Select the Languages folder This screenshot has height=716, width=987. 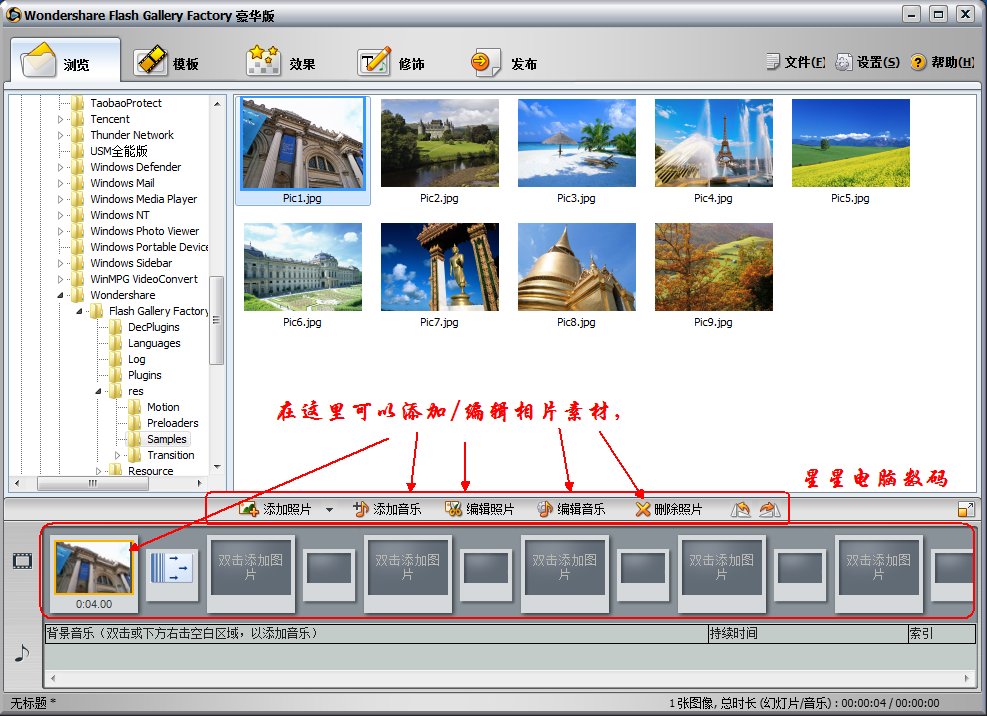154,343
